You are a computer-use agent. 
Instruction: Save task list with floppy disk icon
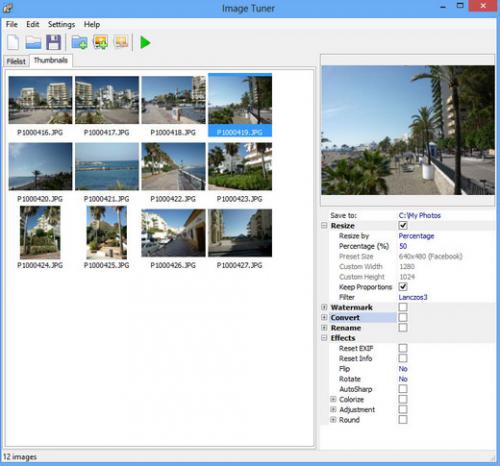point(53,43)
